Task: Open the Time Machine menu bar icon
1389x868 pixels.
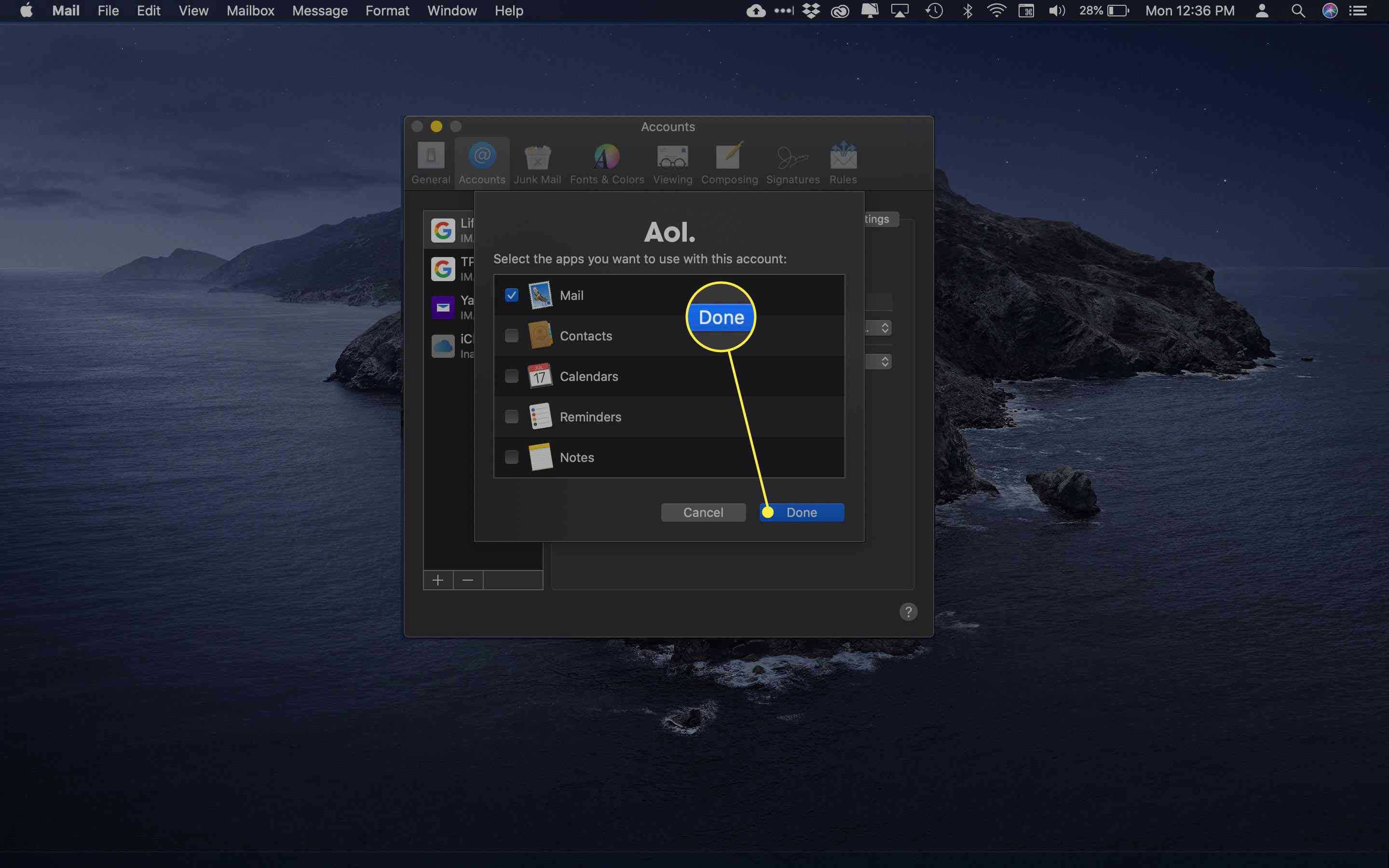Action: [934, 11]
